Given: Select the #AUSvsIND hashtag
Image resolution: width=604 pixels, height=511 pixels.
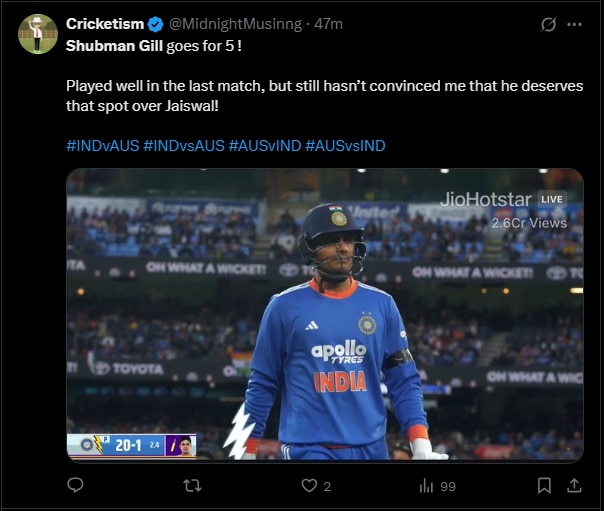Looking at the screenshot, I should pos(345,146).
